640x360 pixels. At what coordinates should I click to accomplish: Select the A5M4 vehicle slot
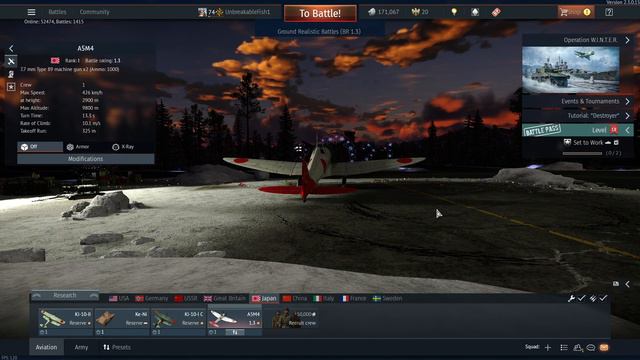(235, 319)
